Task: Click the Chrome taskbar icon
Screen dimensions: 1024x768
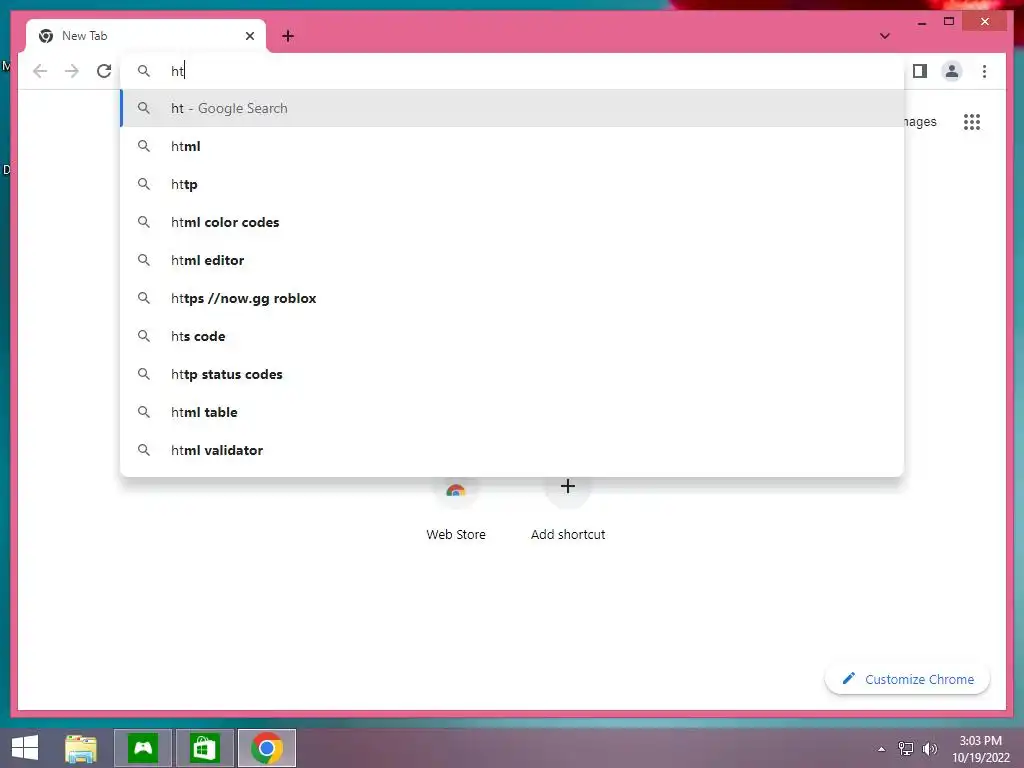Action: [x=266, y=748]
